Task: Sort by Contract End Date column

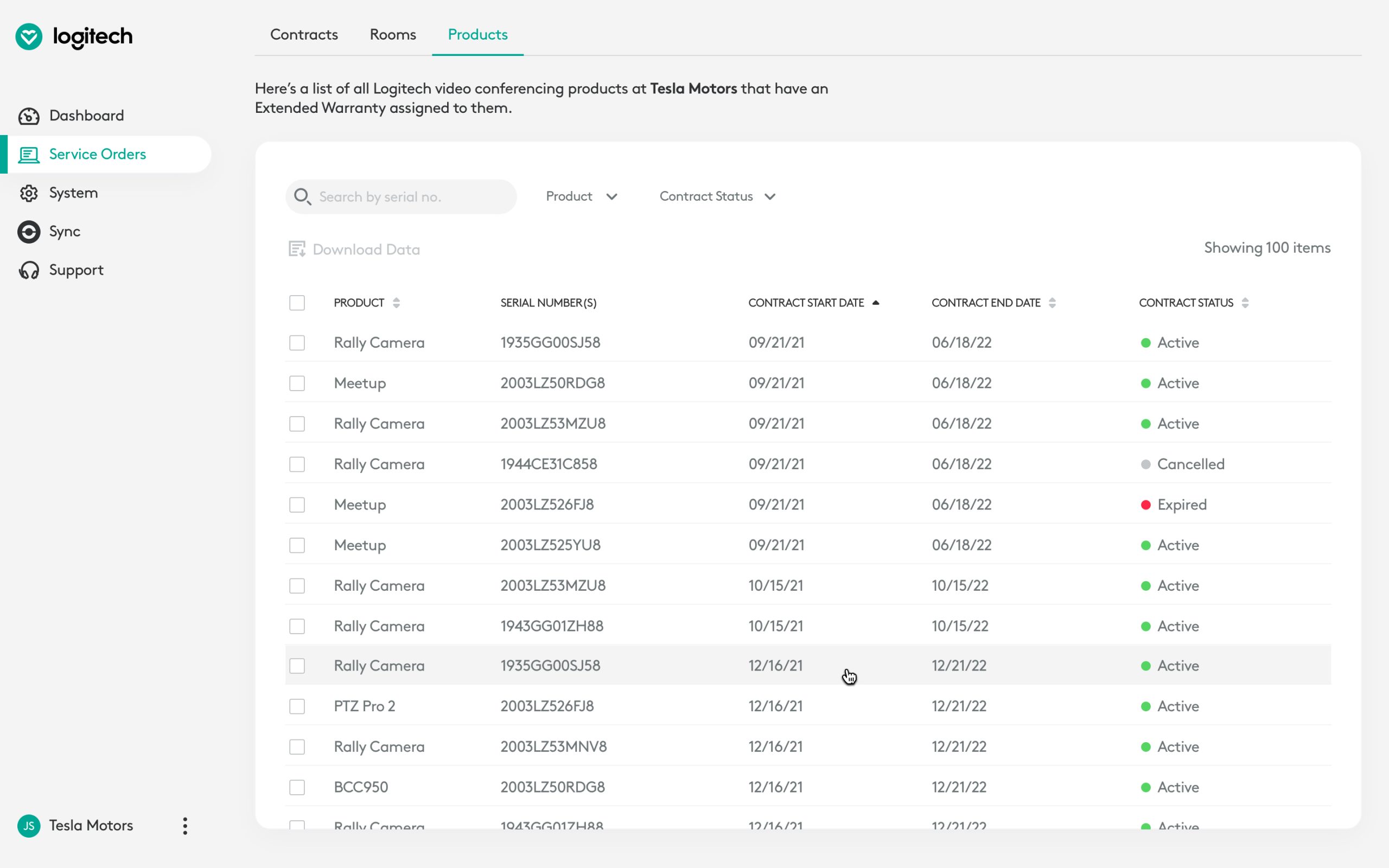Action: click(993, 303)
